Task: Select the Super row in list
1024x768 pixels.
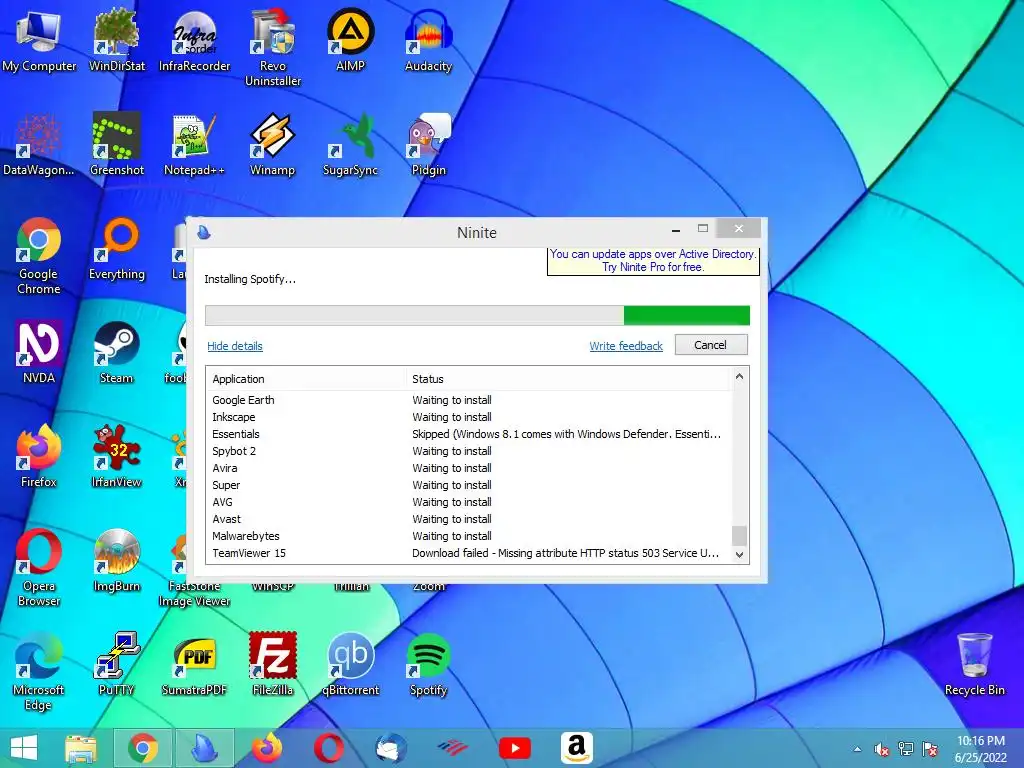Action: click(x=469, y=485)
